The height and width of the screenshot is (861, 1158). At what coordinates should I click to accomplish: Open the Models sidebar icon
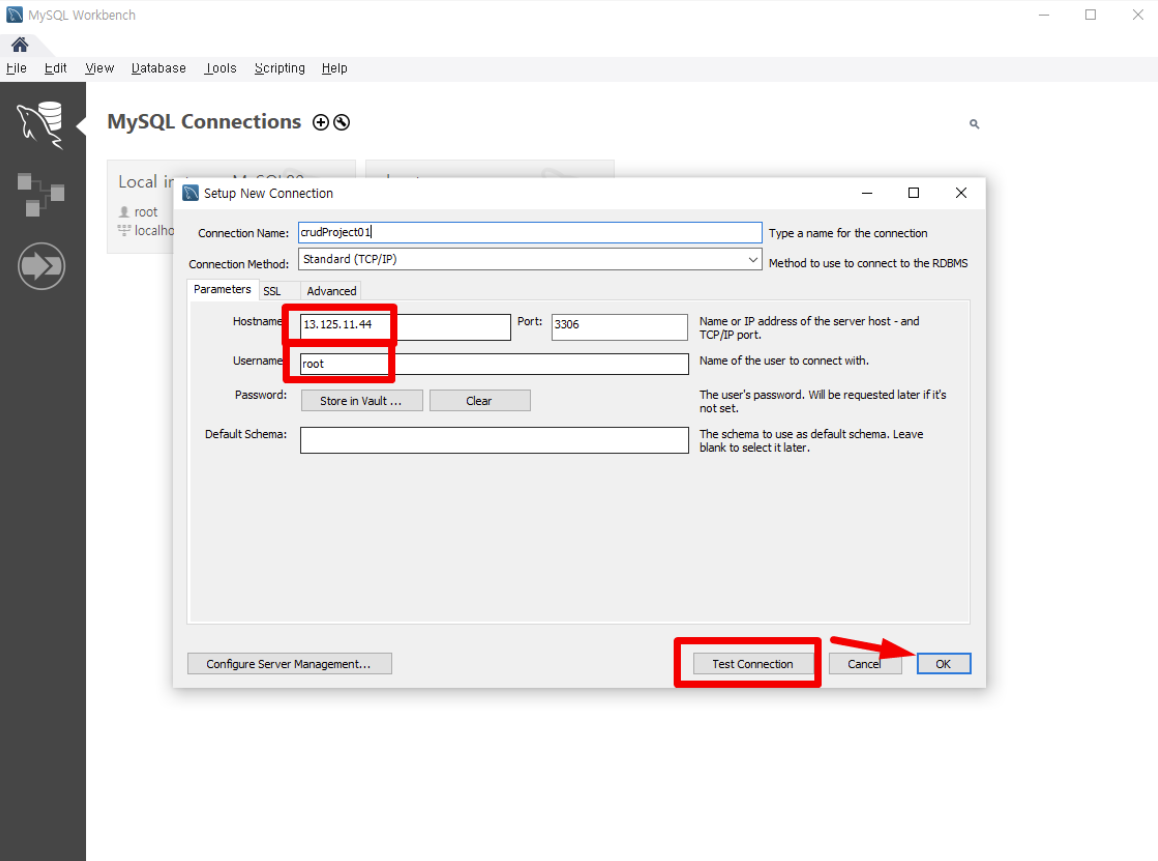click(x=41, y=195)
